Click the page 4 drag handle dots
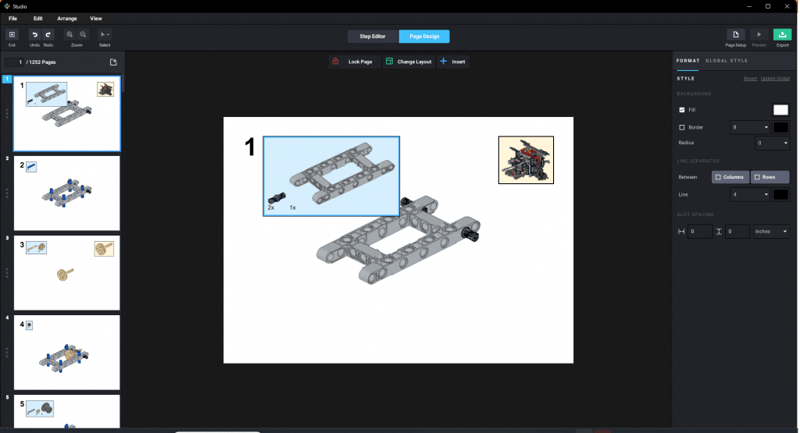Viewport: 800px width, 433px height. (x=7, y=352)
